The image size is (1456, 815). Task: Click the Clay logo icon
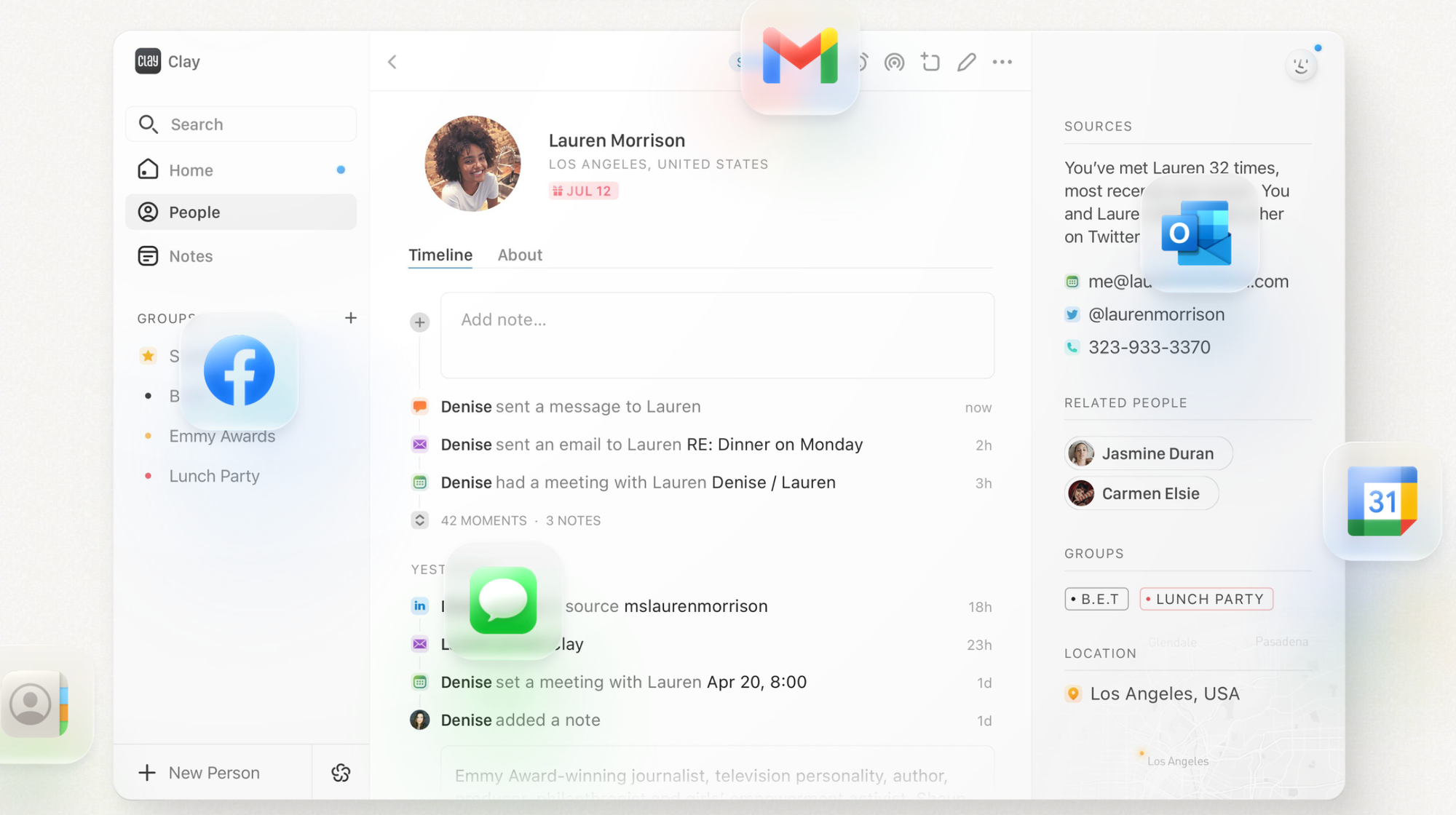tap(148, 61)
